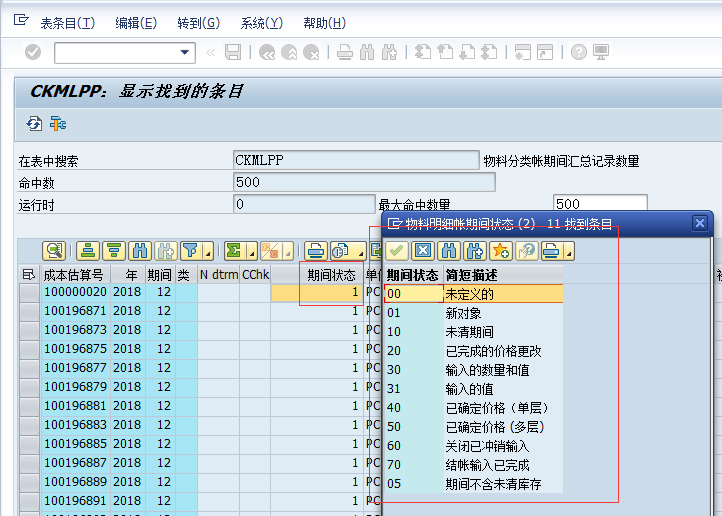Click the Find binoculars in main toolbar
The image size is (722, 516).
tap(367, 52)
